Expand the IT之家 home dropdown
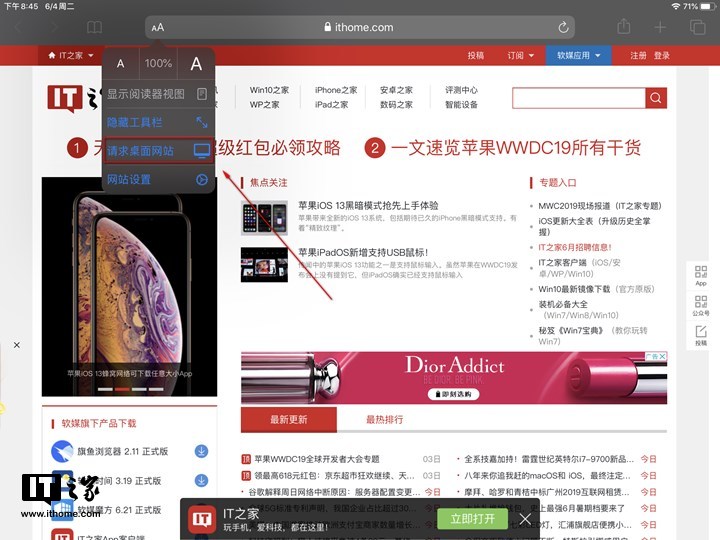720x540 pixels. click(71, 56)
